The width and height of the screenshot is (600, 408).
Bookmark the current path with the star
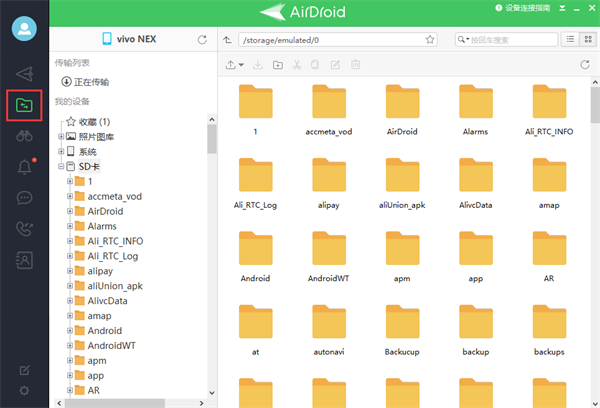click(x=430, y=39)
